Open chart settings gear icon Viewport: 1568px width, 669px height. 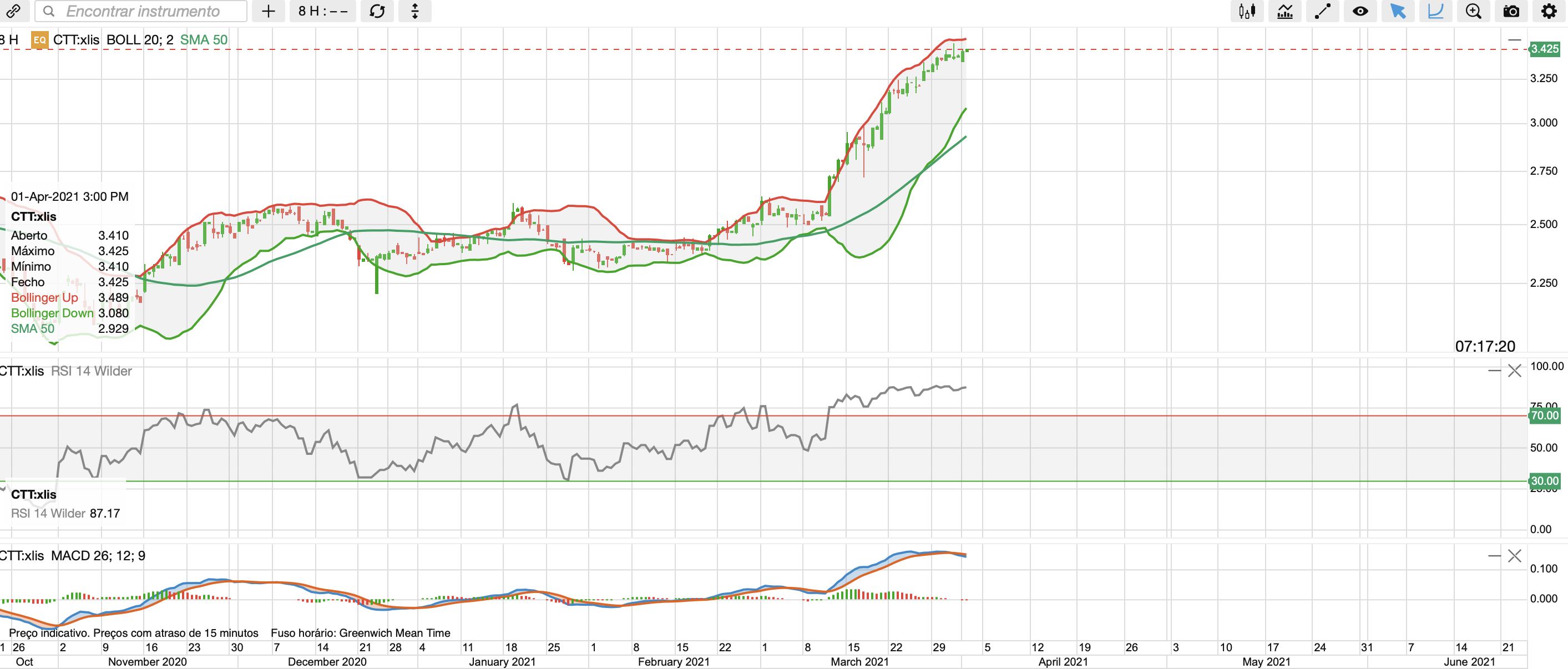1549,11
